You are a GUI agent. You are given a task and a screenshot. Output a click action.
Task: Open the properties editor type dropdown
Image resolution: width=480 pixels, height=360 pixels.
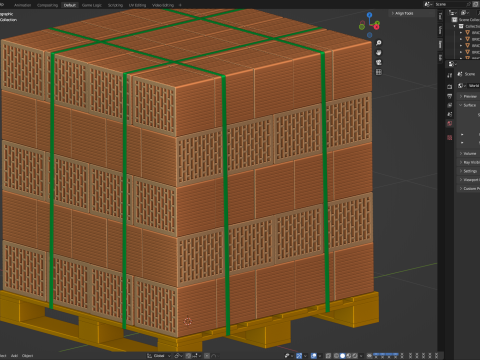pyautogui.click(x=452, y=64)
